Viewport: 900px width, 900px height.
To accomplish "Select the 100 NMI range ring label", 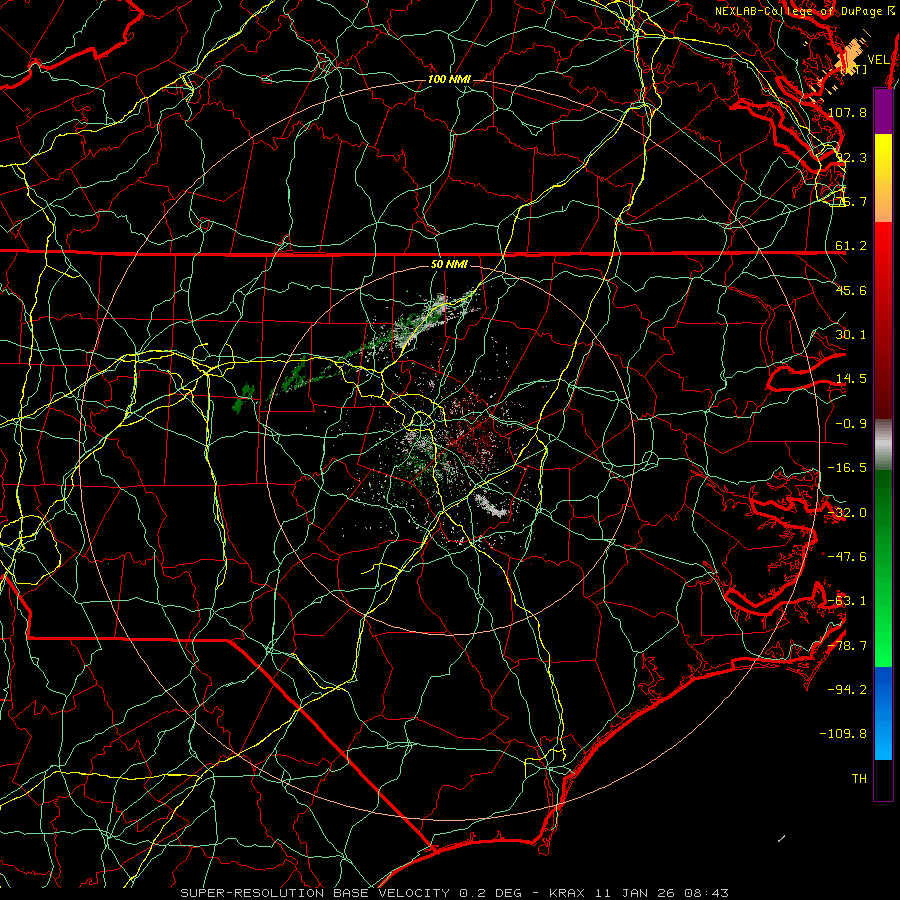I will 449,79.
